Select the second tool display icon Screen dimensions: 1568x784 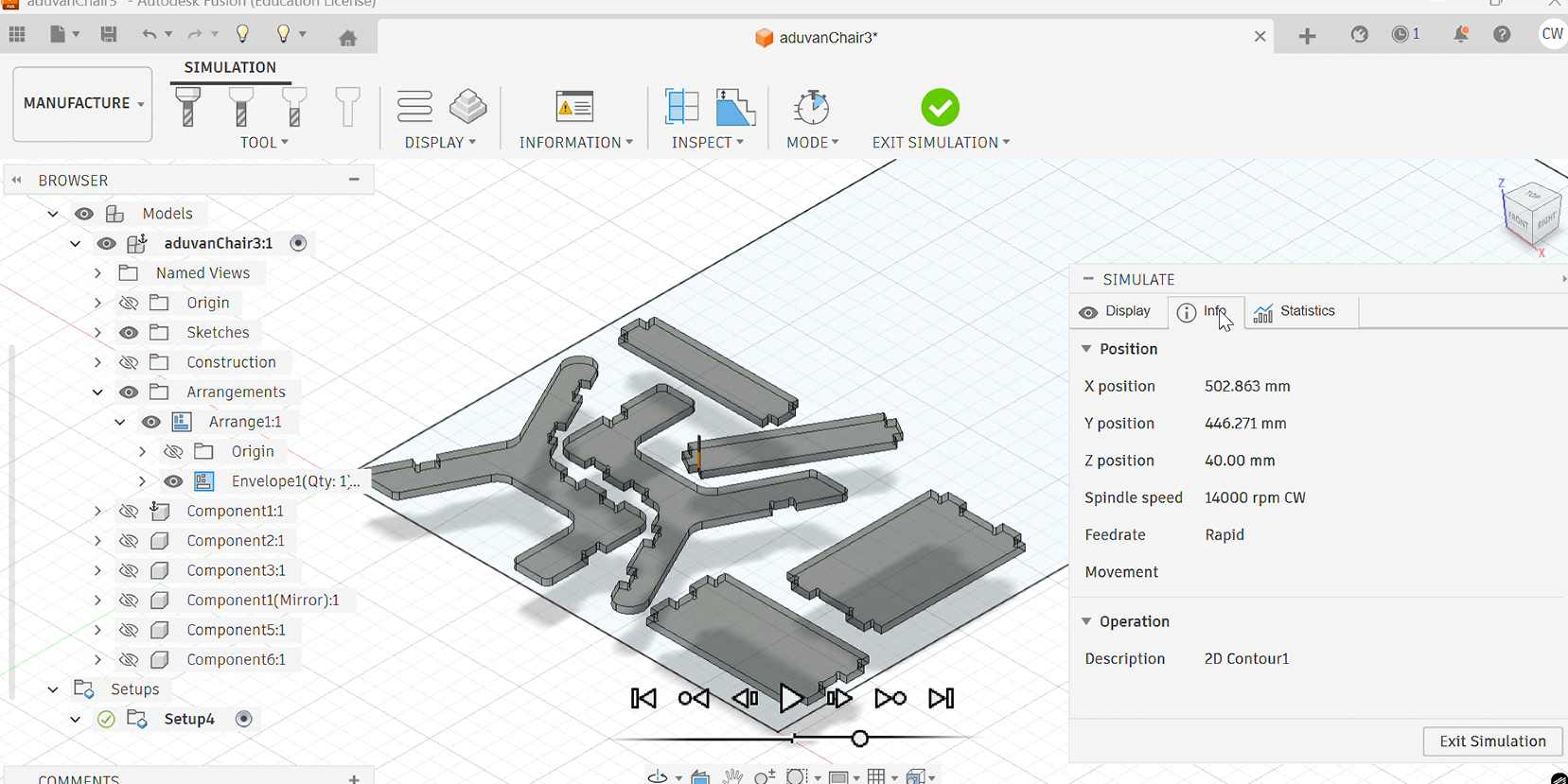[x=241, y=107]
